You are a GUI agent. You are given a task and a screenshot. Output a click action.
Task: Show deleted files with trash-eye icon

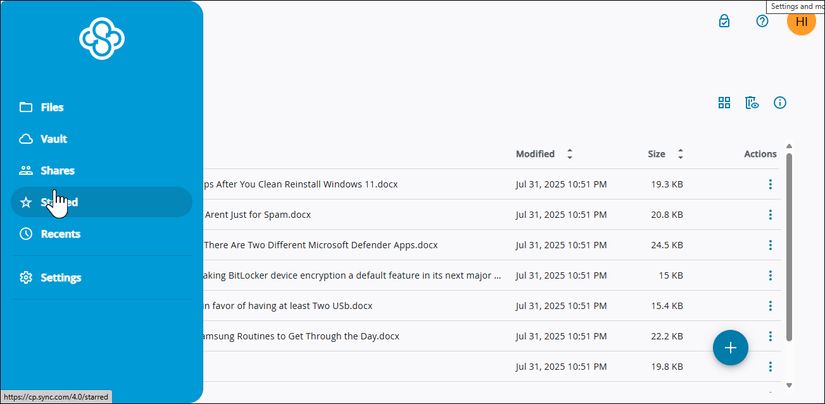752,103
